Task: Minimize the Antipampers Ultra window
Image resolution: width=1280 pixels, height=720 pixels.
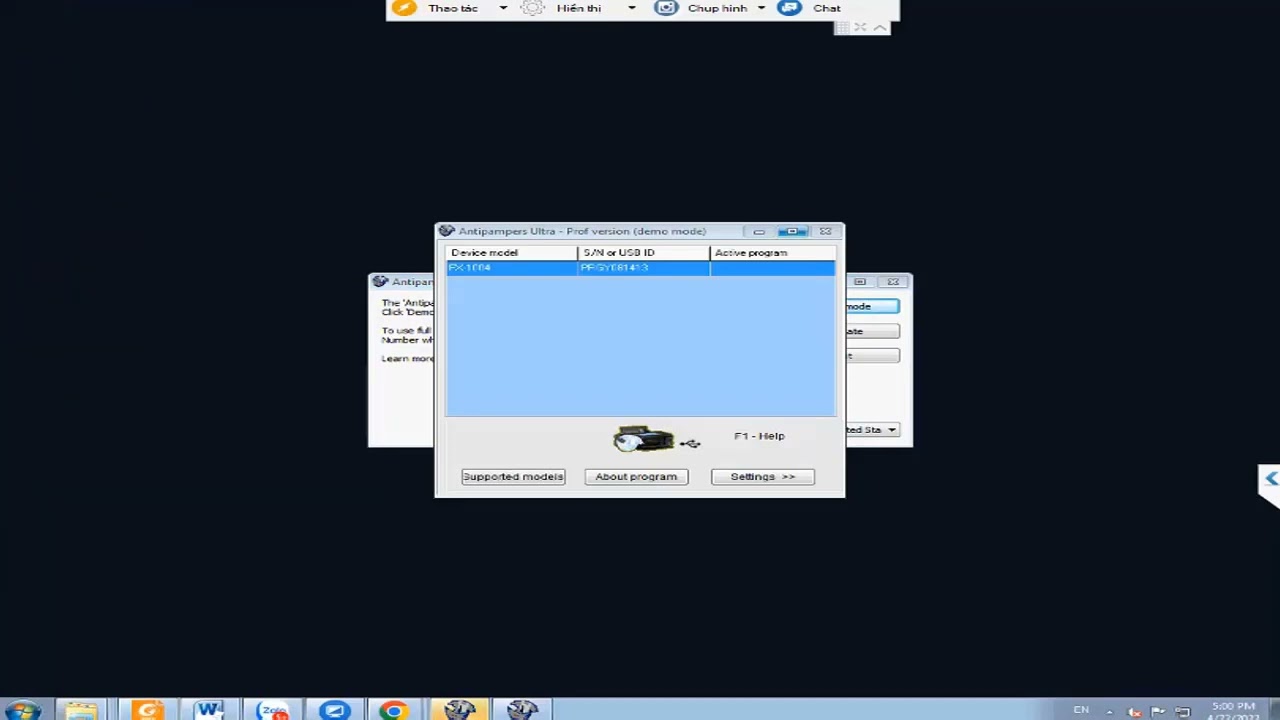Action: click(759, 232)
